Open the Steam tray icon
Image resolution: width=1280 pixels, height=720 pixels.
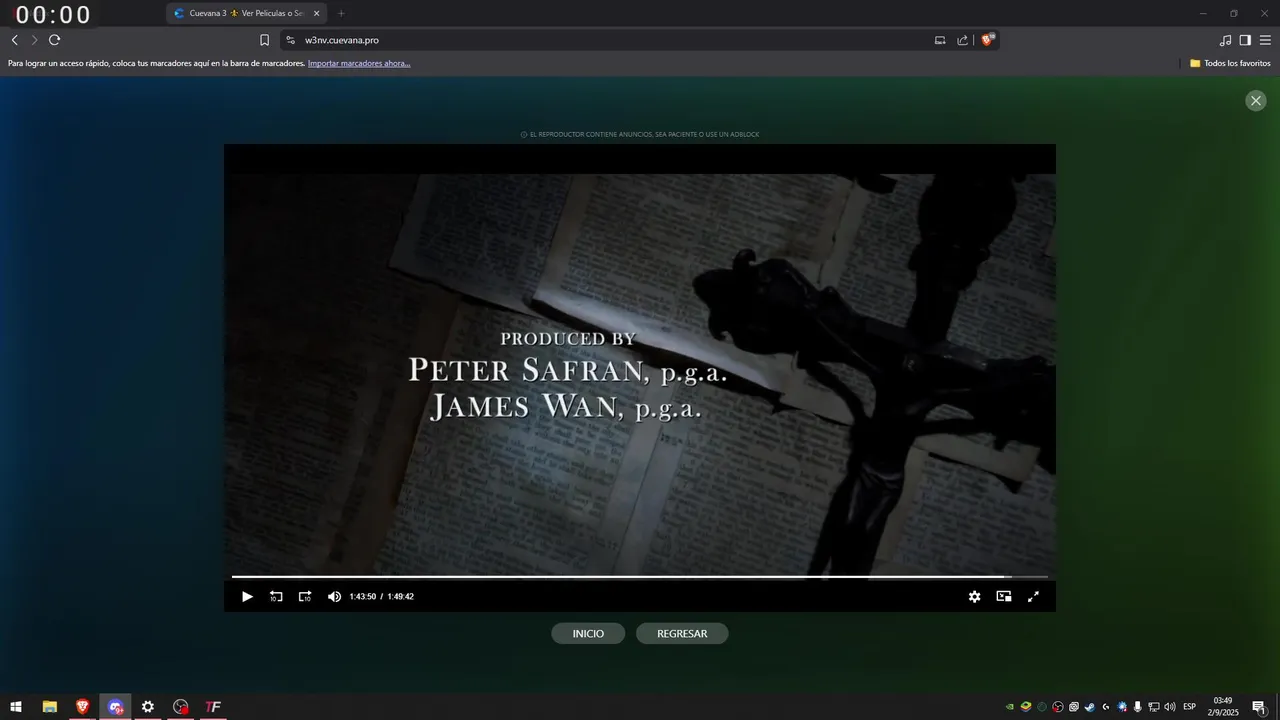(1090, 707)
